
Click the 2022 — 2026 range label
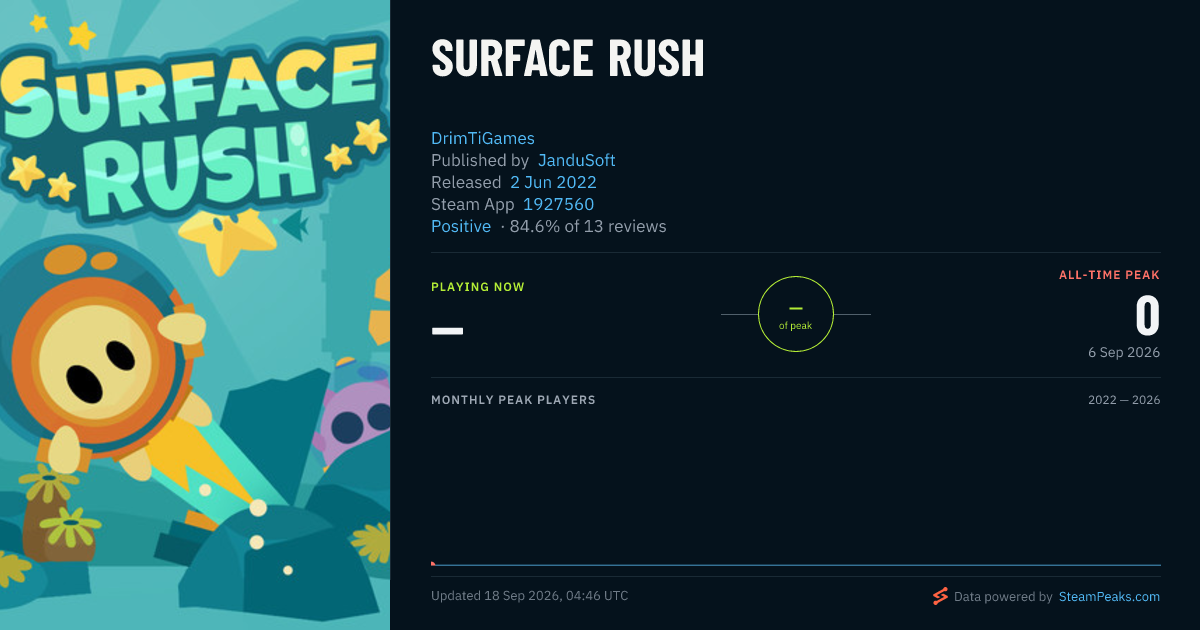[x=1124, y=400]
